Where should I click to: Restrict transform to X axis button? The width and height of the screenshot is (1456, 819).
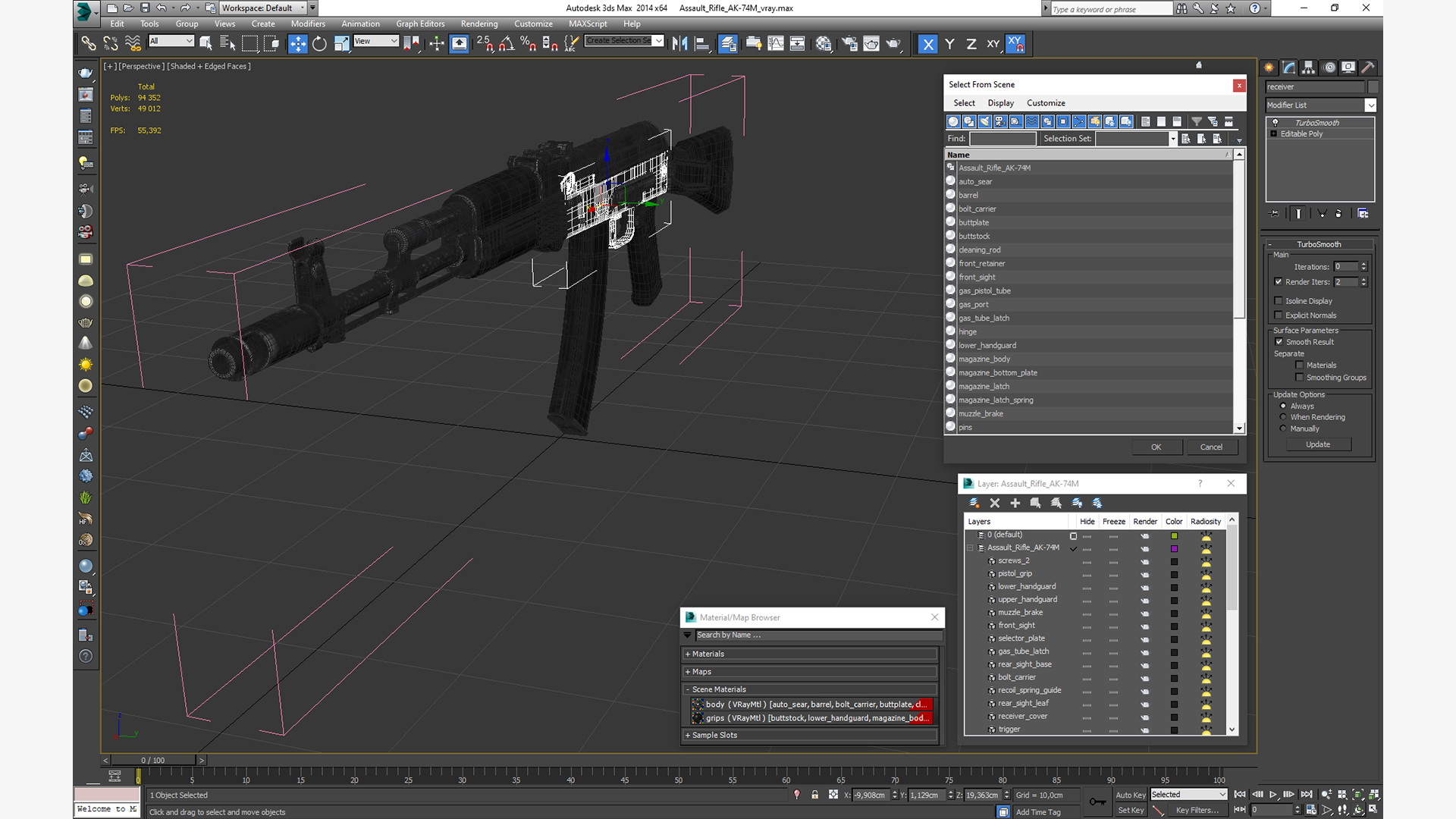(927, 44)
